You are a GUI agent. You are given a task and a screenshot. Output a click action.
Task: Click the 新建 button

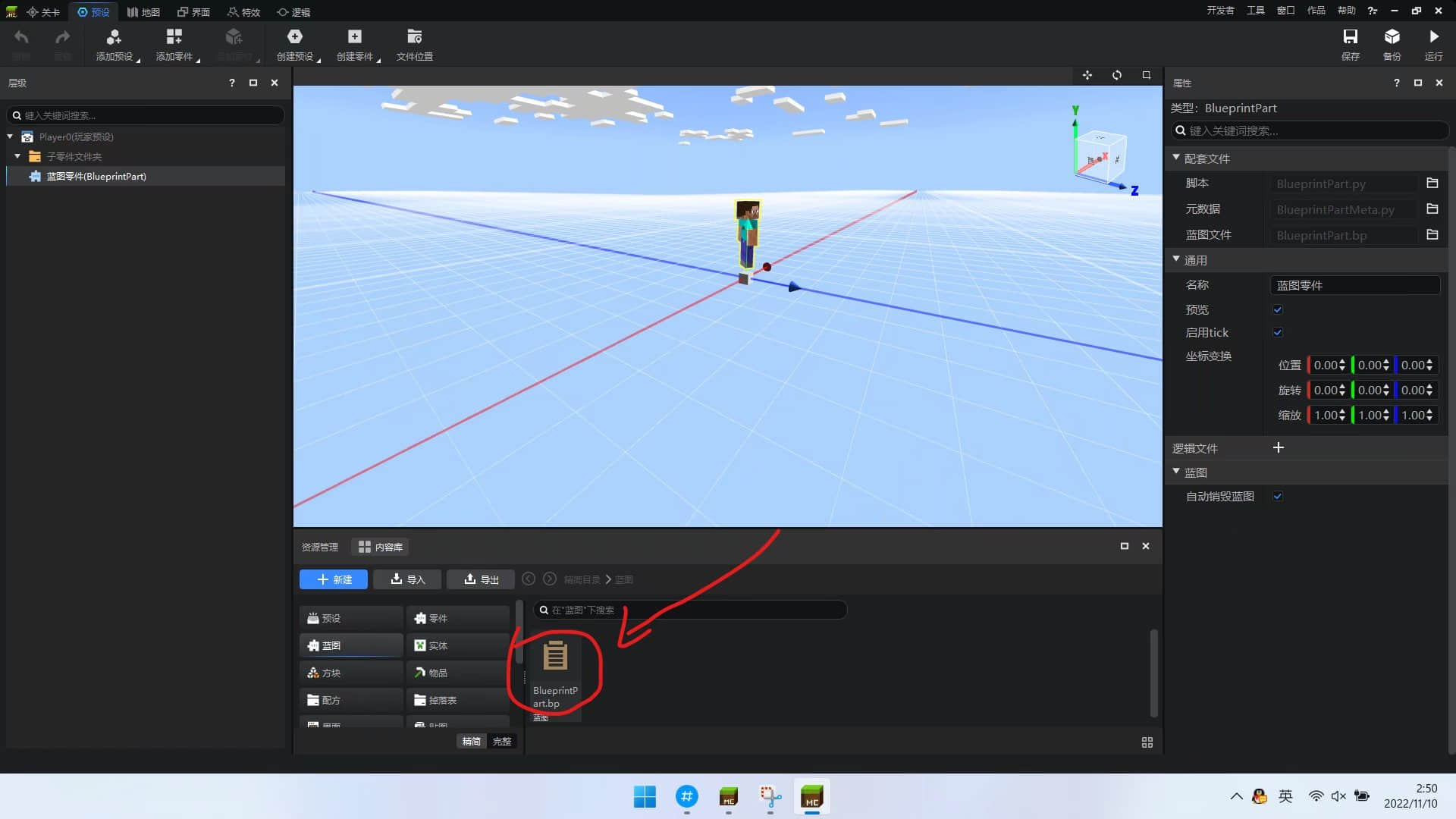pos(334,579)
